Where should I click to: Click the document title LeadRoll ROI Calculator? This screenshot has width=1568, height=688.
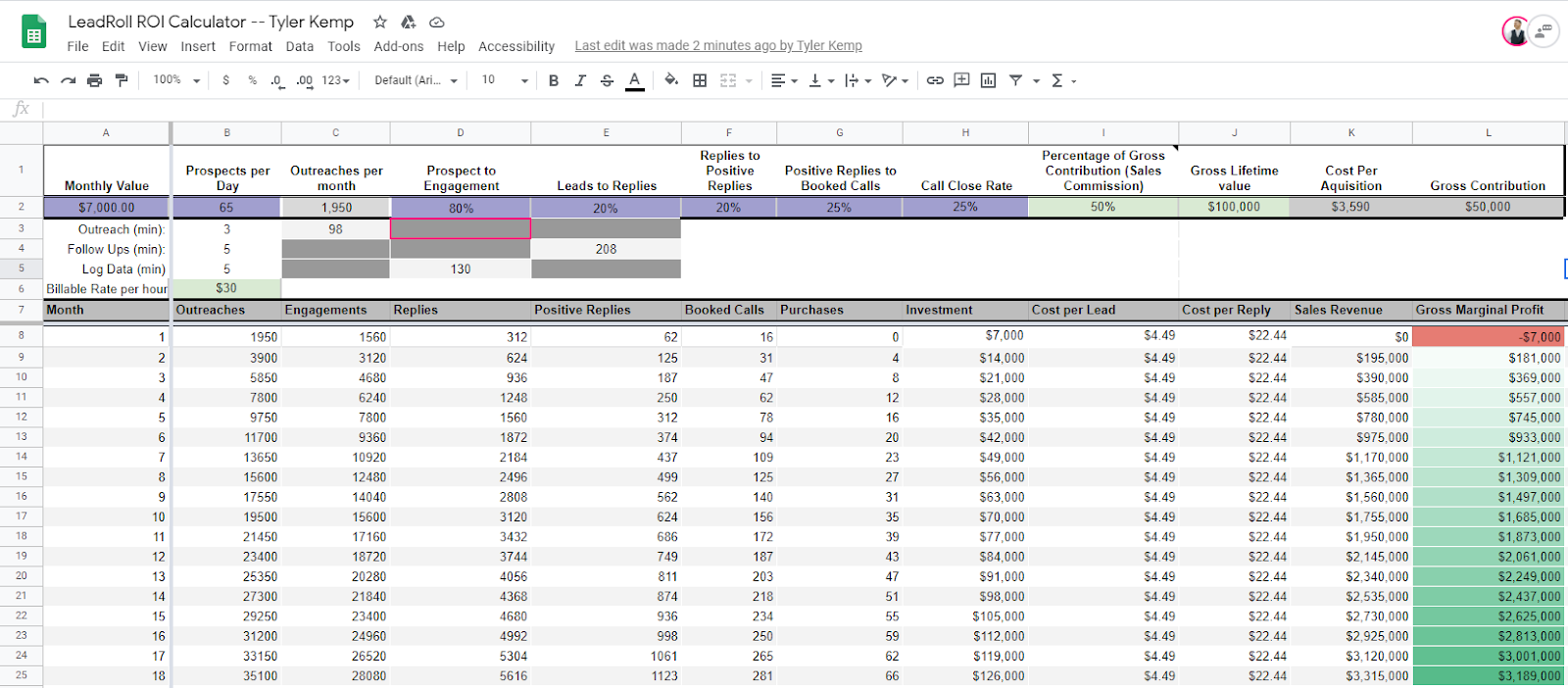tap(210, 22)
